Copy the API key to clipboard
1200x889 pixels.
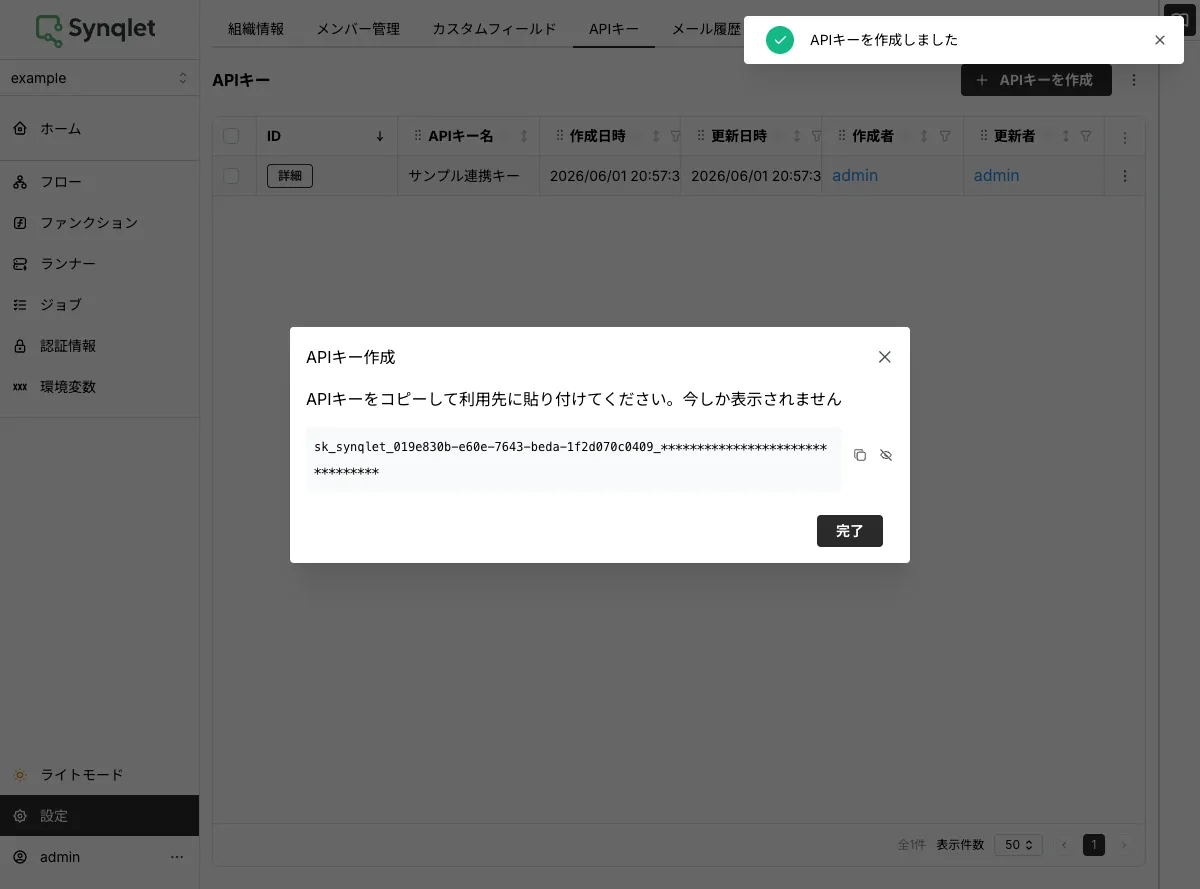(x=860, y=455)
